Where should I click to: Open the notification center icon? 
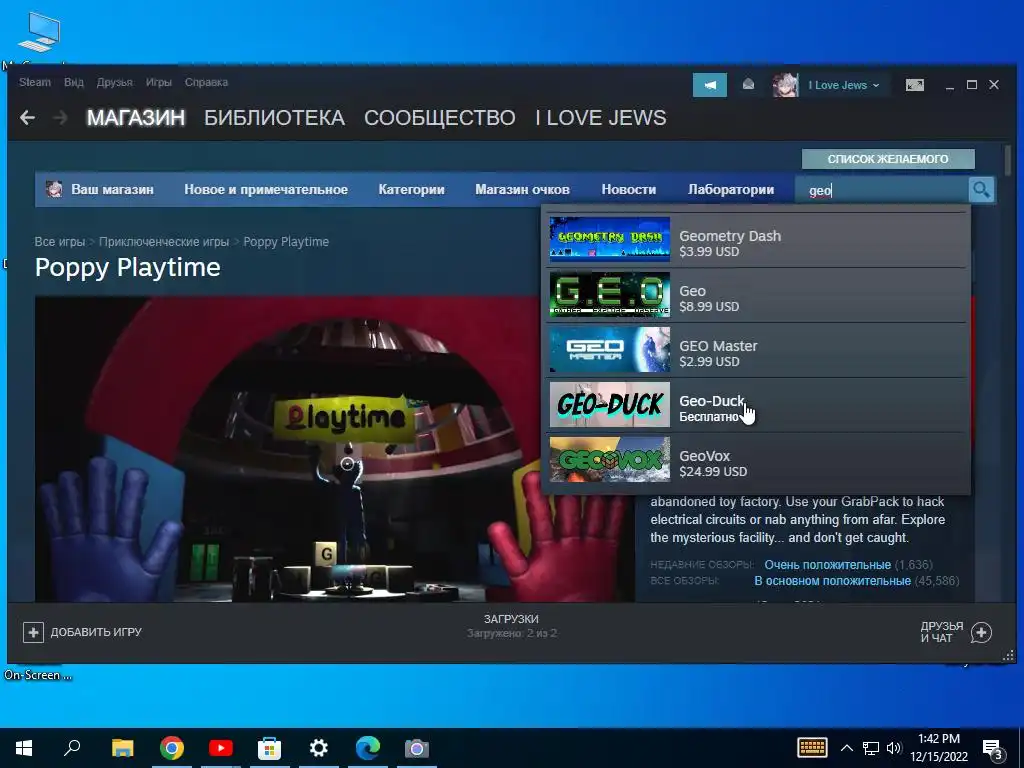click(993, 750)
